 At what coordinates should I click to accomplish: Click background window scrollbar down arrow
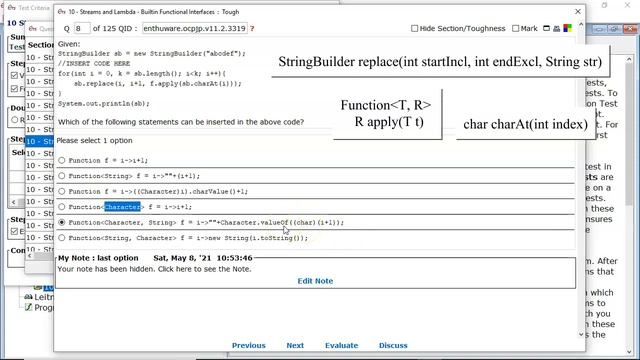[x=629, y=351]
